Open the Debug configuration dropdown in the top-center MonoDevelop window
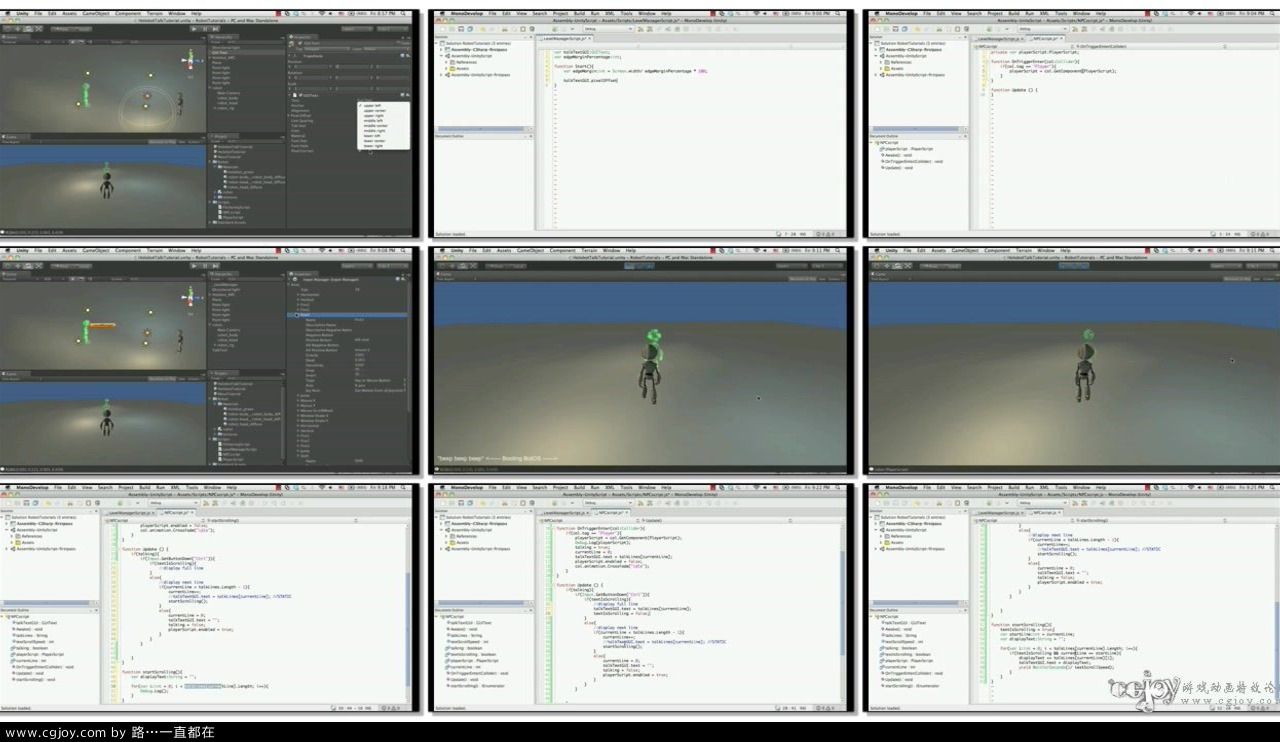1280x742 pixels. pyautogui.click(x=609, y=29)
